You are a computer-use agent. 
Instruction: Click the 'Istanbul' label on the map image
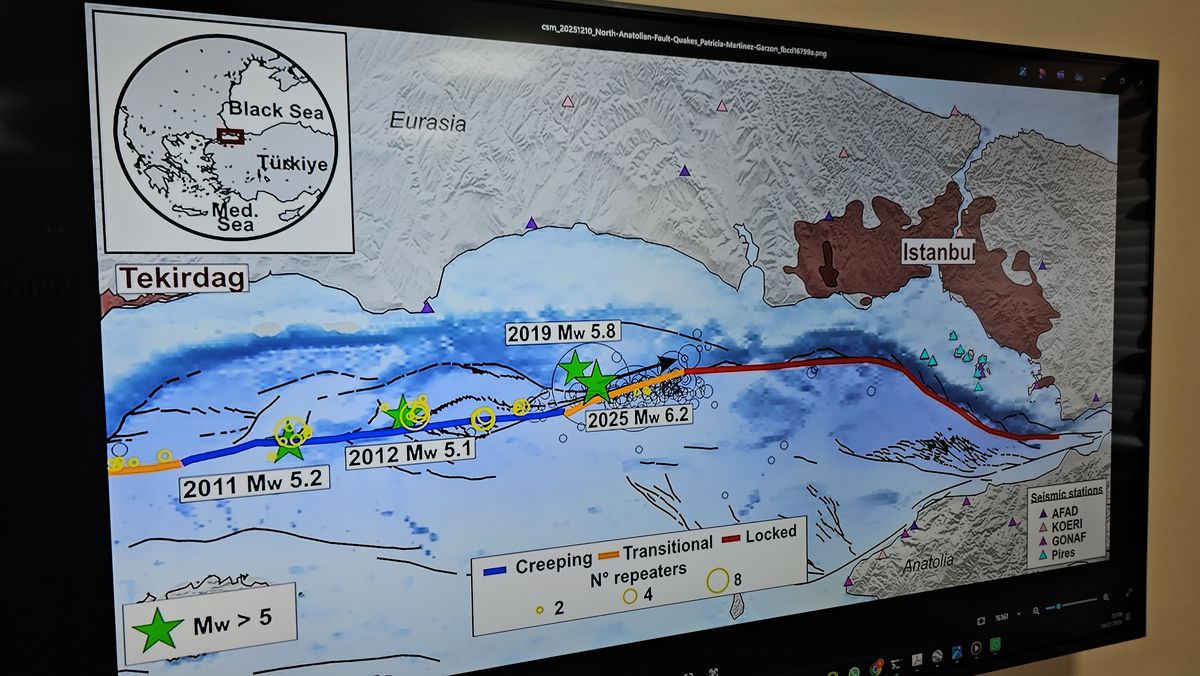(x=938, y=251)
